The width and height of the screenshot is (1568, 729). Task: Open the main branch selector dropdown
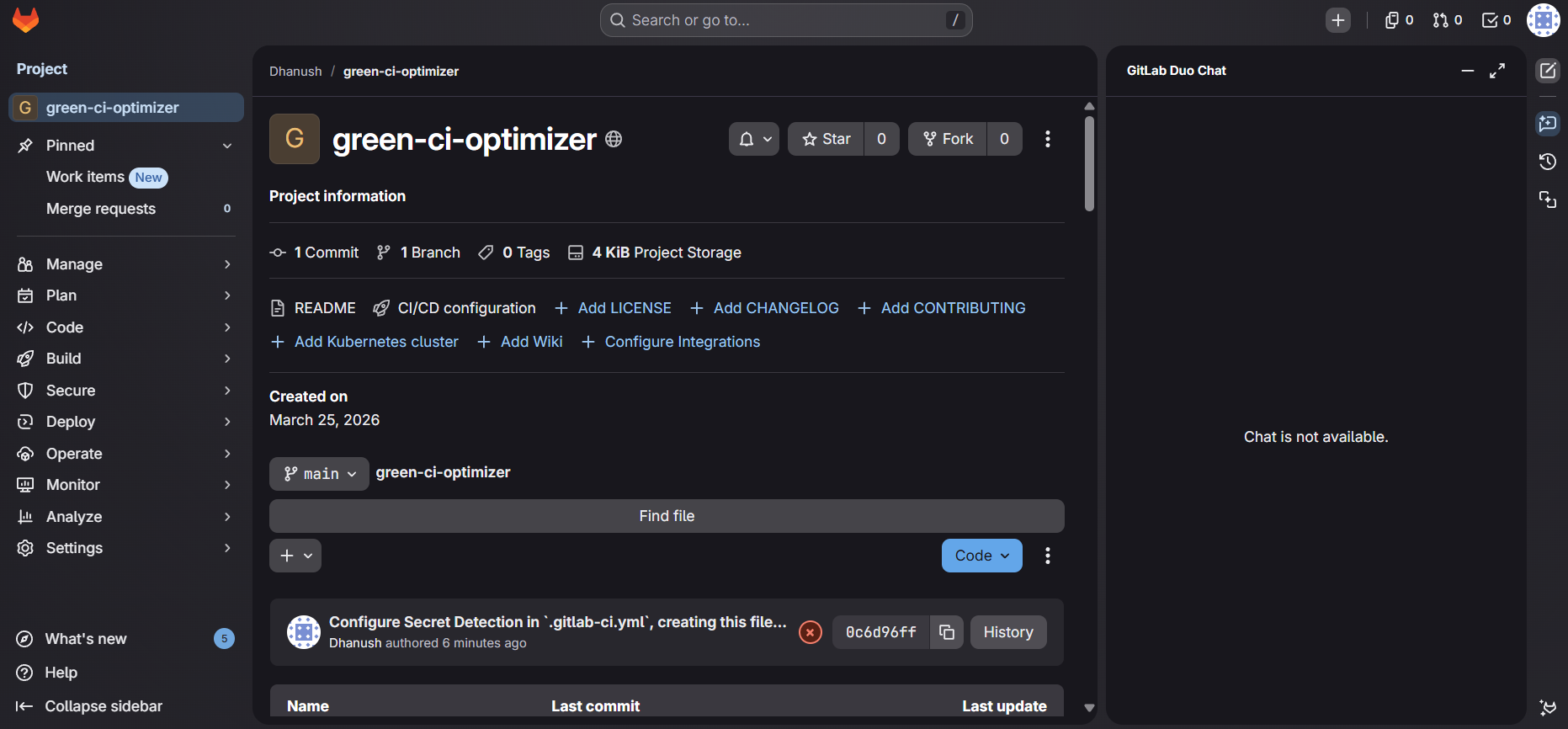319,474
